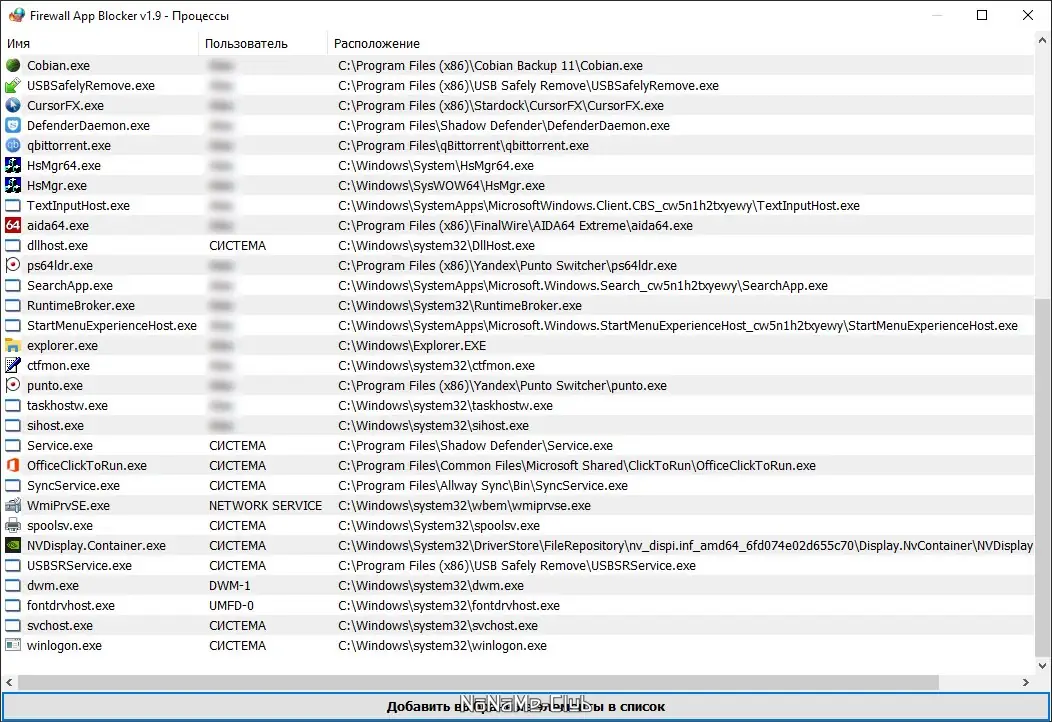1052x722 pixels.
Task: Select the SyncService.exe icon
Action: click(13, 485)
